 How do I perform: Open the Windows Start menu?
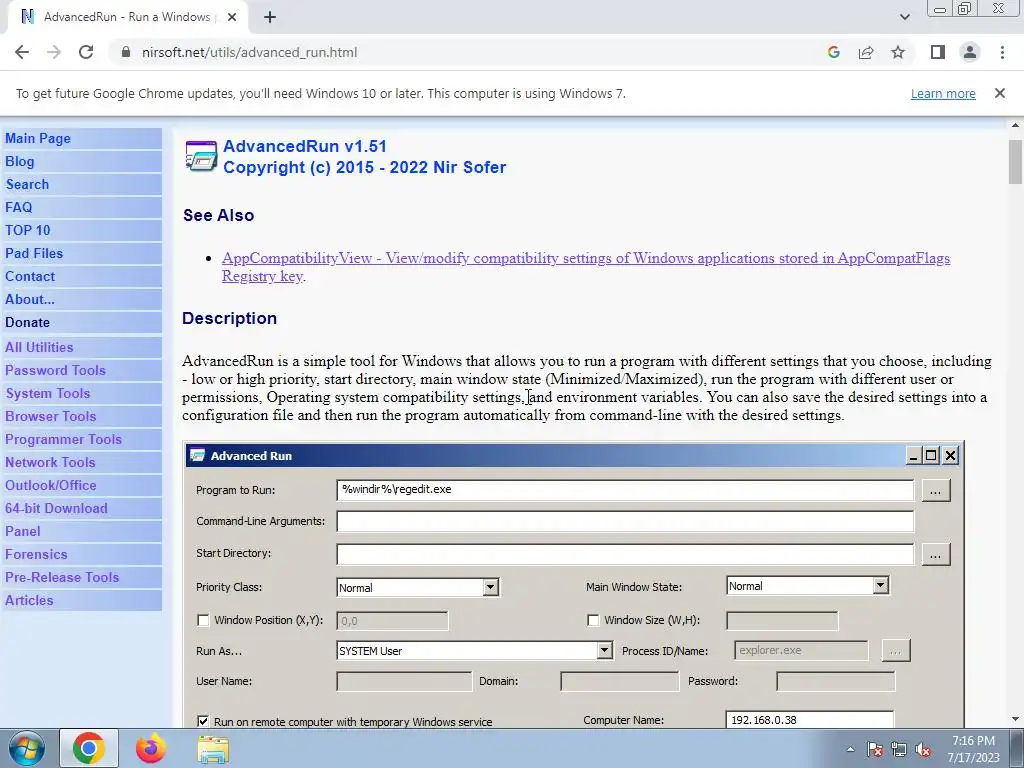[27, 748]
